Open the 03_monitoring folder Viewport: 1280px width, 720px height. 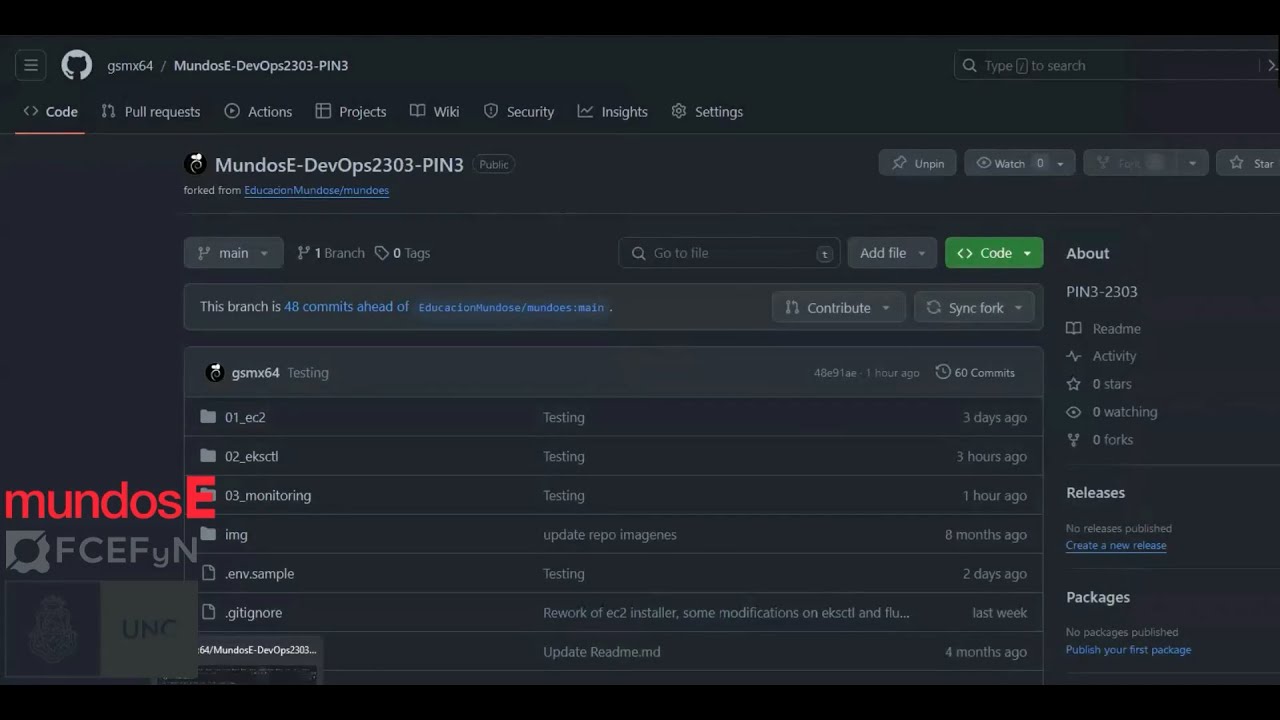click(x=268, y=495)
